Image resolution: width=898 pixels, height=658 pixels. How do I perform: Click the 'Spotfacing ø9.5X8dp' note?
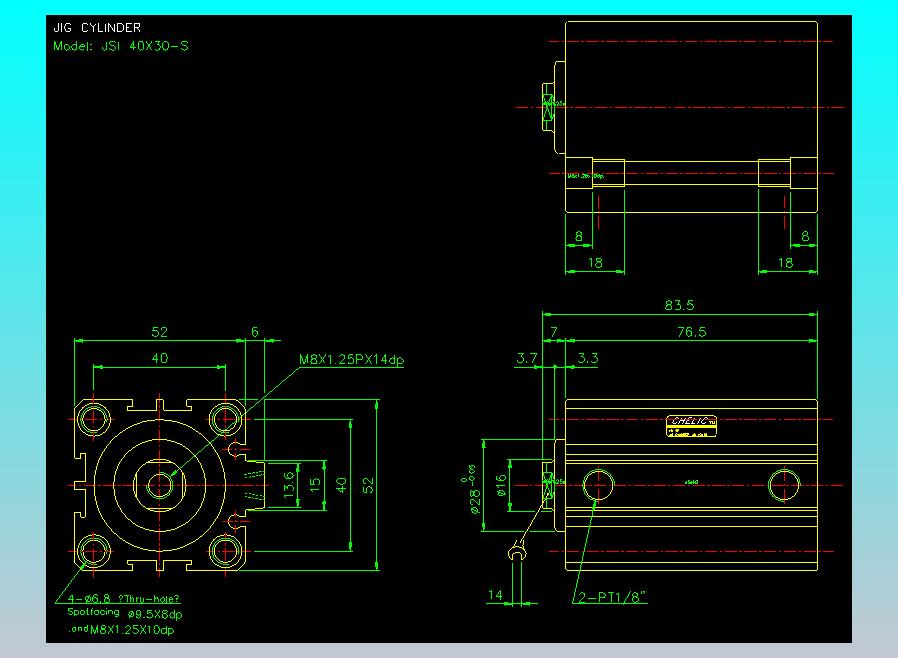[125, 613]
